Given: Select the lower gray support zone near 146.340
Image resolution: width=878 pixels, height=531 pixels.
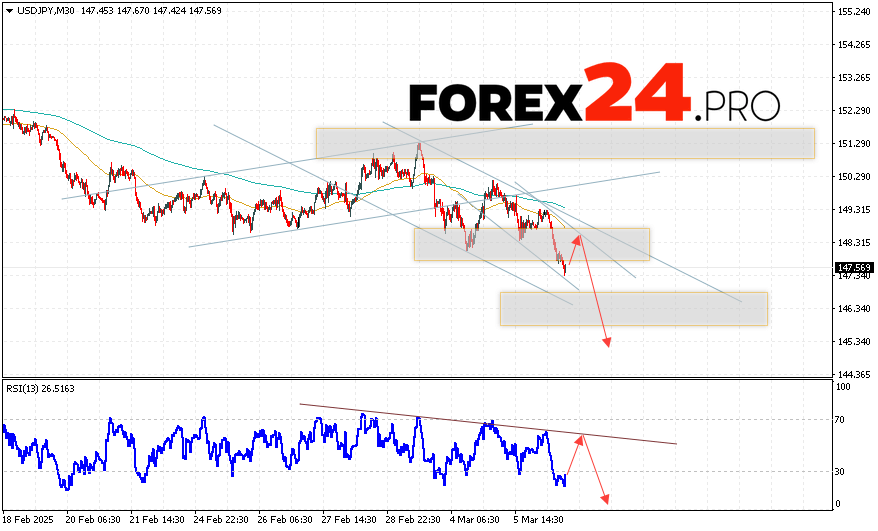Looking at the screenshot, I should click(633, 308).
